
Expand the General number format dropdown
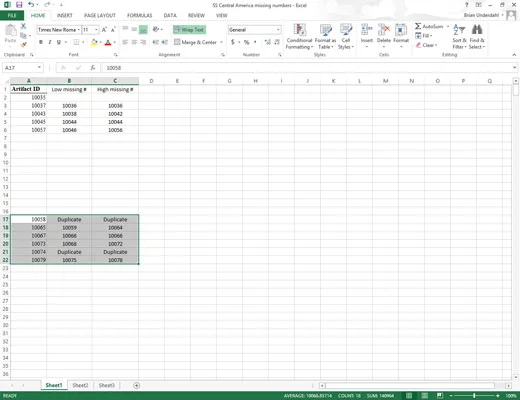(278, 30)
